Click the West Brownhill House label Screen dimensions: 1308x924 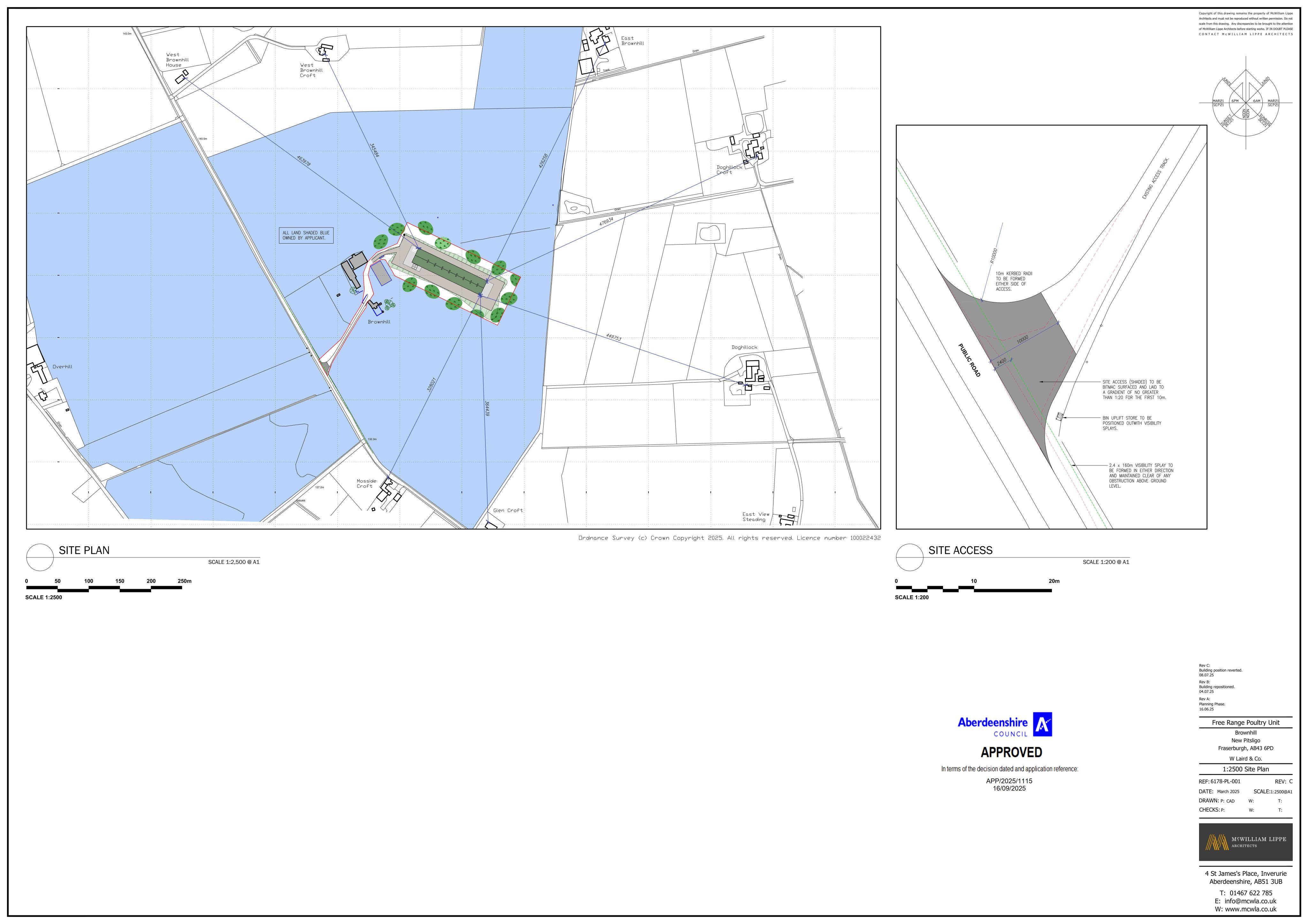click(x=177, y=60)
